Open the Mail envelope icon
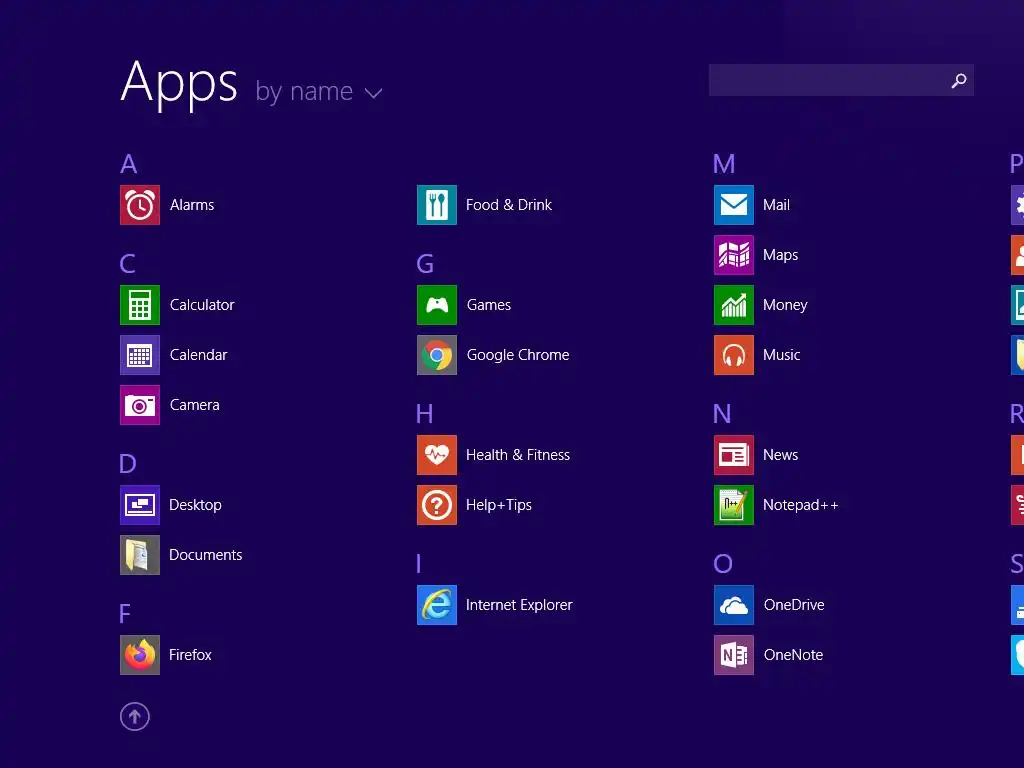The height and width of the screenshot is (768, 1024). click(734, 205)
